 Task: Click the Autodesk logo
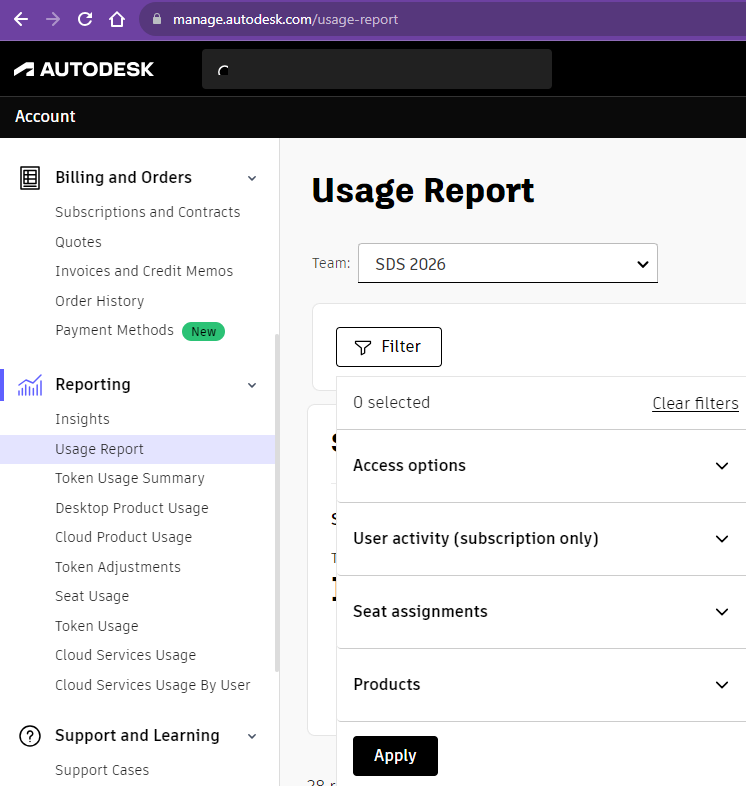[x=84, y=69]
